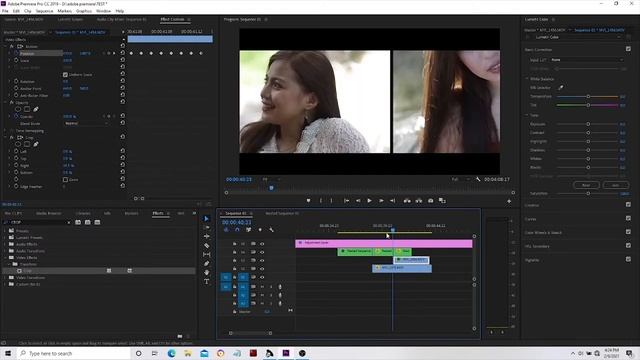The image size is (640, 360).
Task: Select the Slip tool
Action: pyautogui.click(x=206, y=254)
